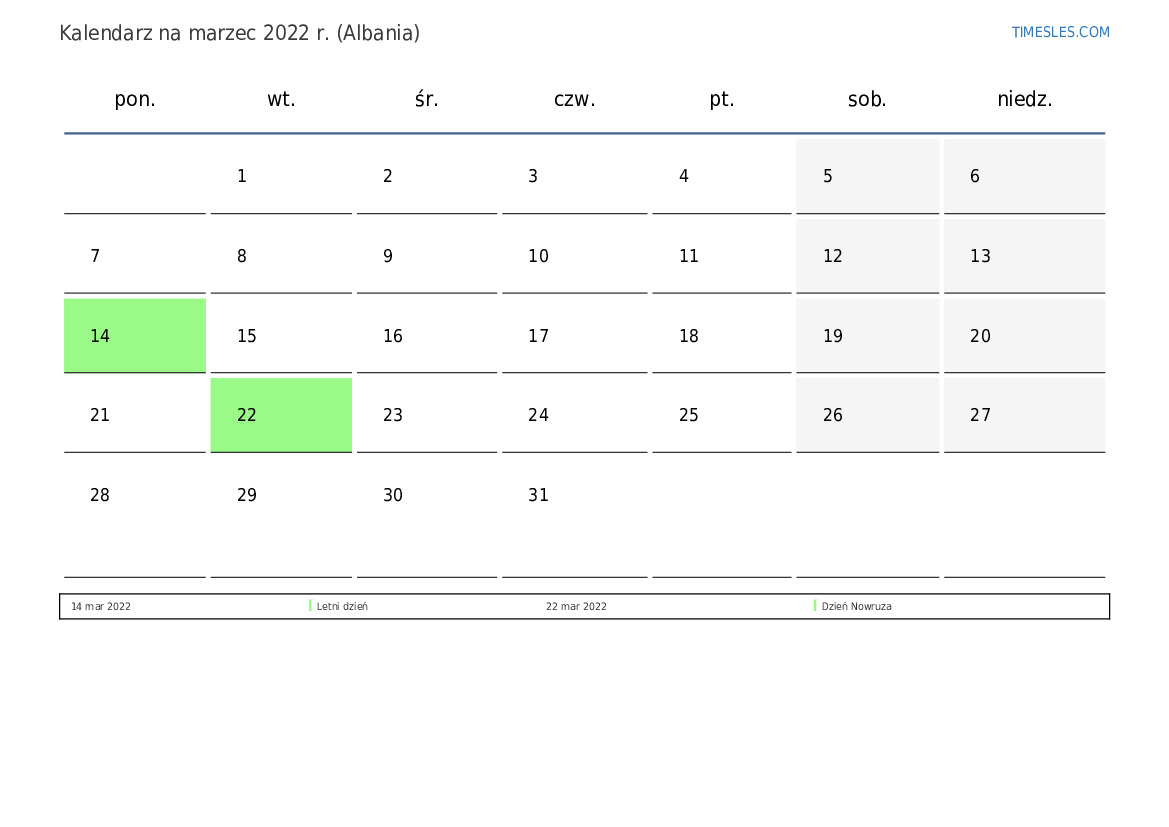Click the 'Dzień Nowruza' legend entry
The image size is (1169, 827).
856,607
